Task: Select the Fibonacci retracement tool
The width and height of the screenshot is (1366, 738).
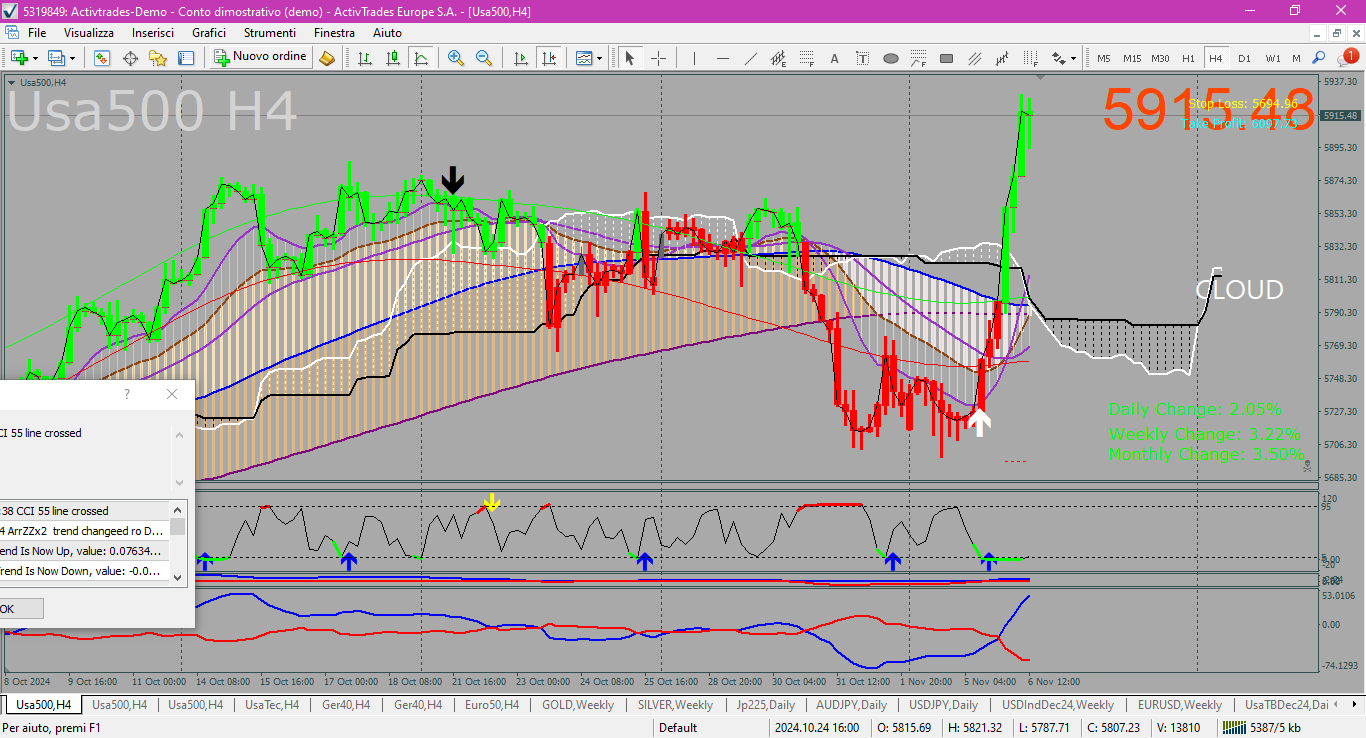Action: click(807, 58)
